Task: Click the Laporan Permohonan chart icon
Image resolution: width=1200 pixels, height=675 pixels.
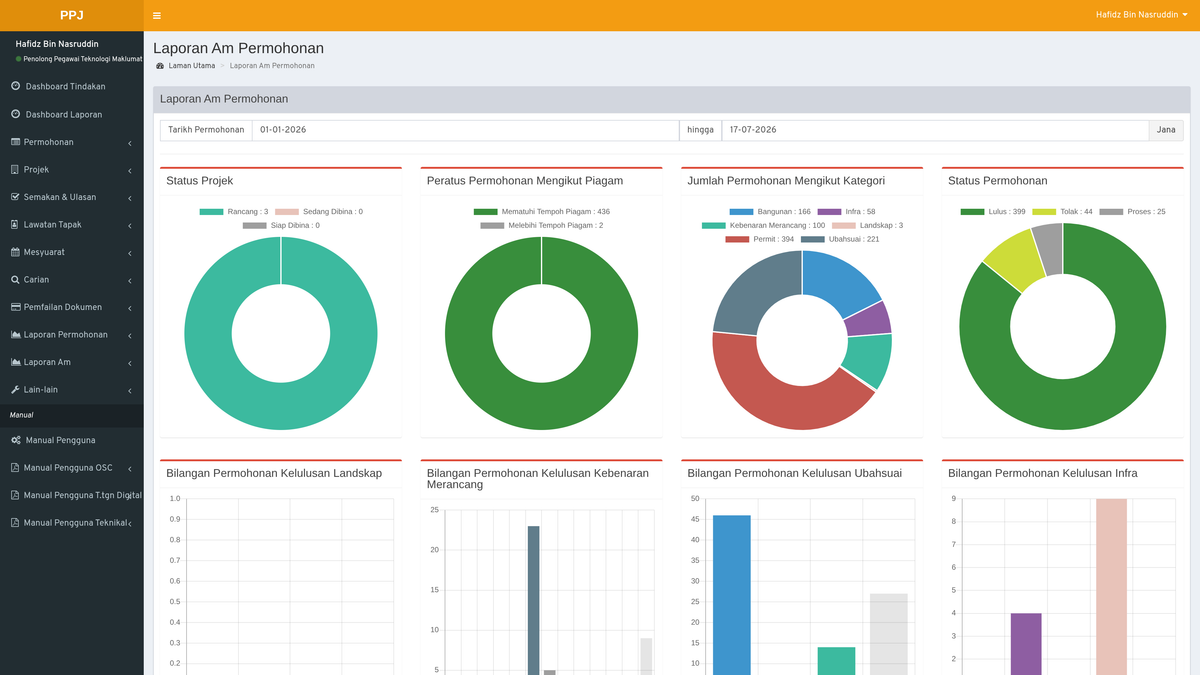Action: point(15,334)
